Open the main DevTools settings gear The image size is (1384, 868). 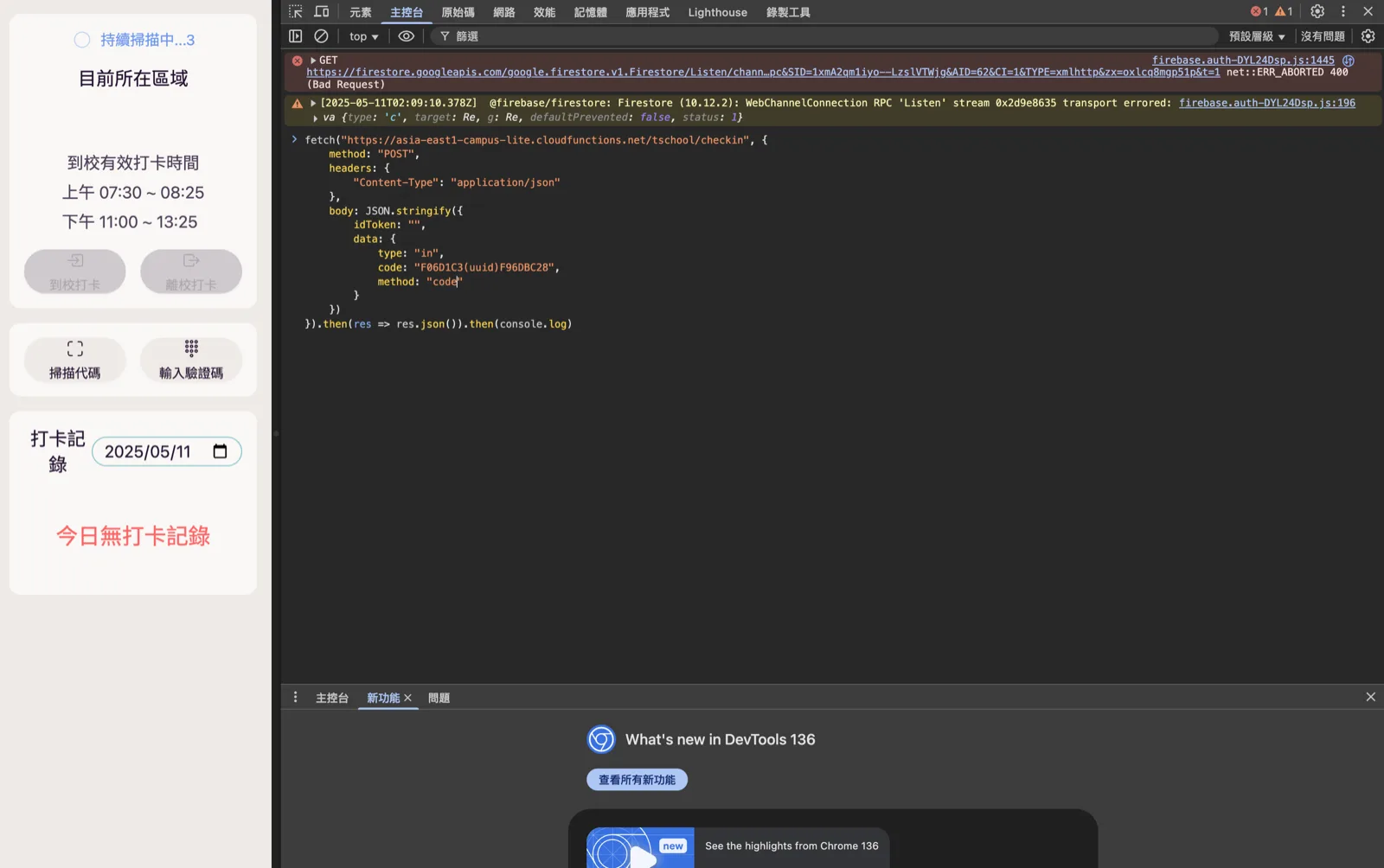point(1317,12)
